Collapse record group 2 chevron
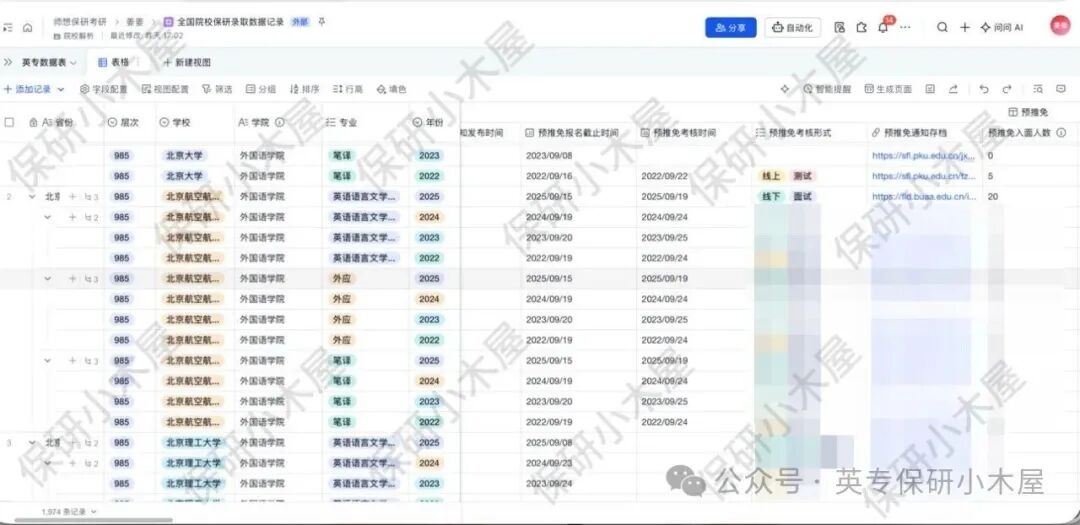 32,196
